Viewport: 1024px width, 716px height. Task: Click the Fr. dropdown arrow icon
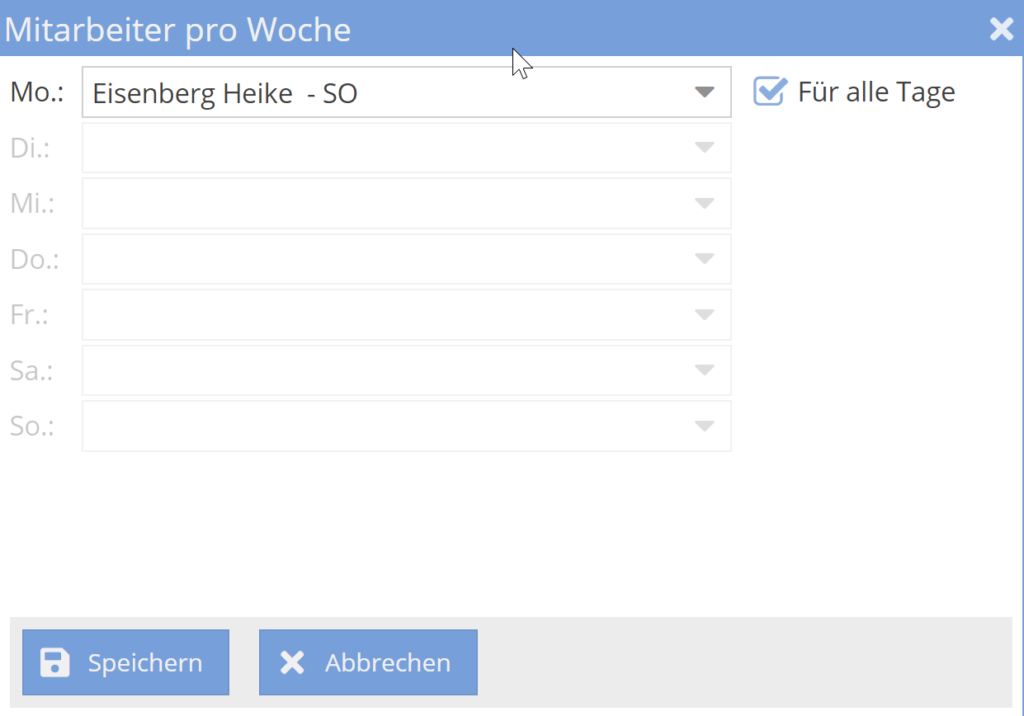pos(707,314)
